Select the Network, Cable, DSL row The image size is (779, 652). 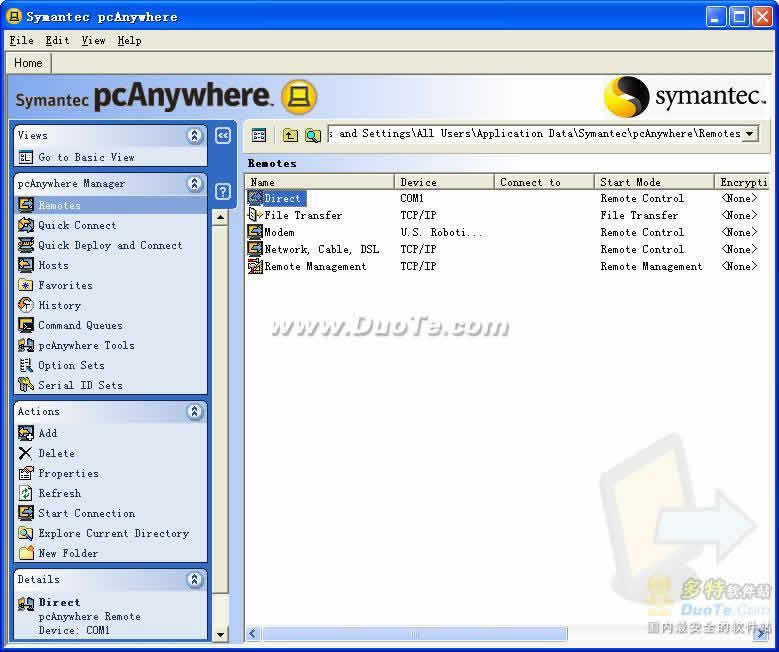click(507, 249)
